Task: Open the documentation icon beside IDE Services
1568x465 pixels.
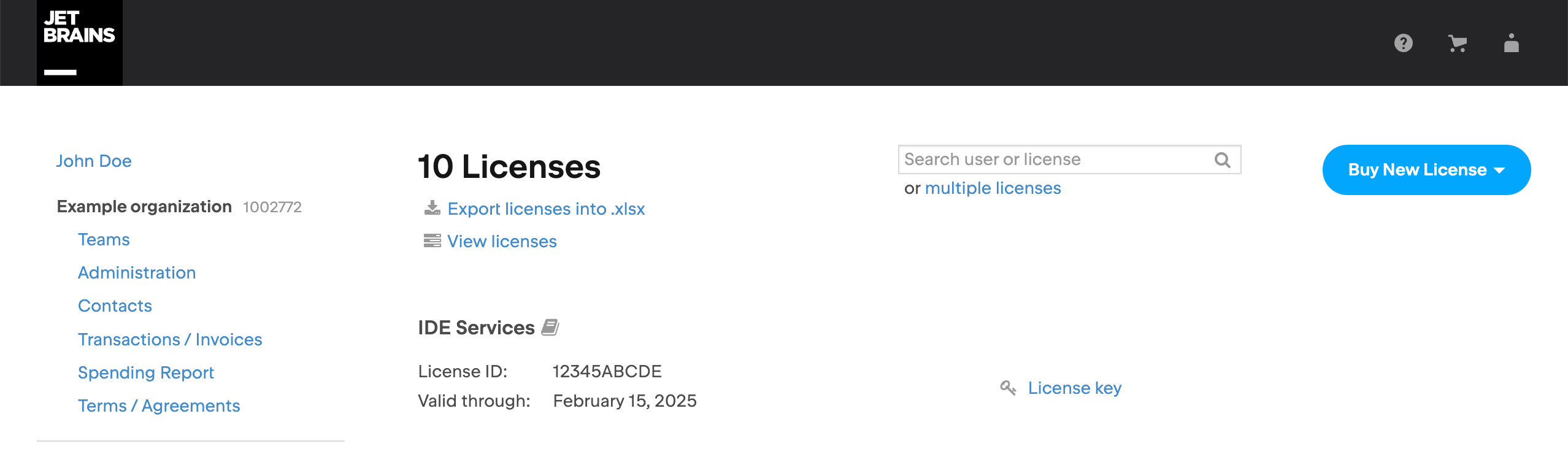Action: tap(550, 328)
